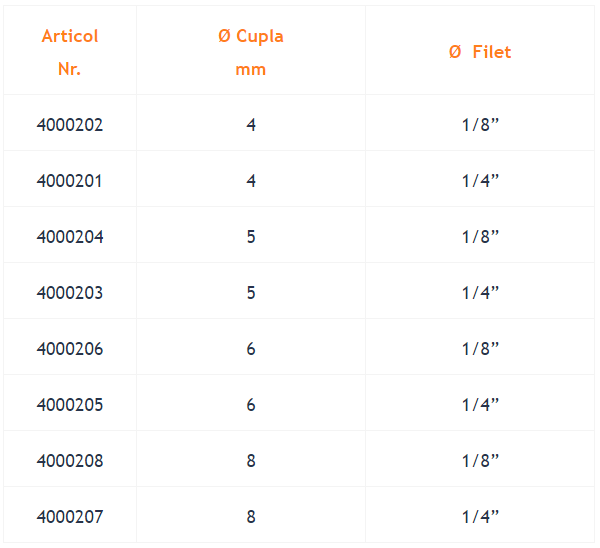The image size is (600, 548).
Task: Click the 1/8" thread cell for 4000208
Action: click(x=480, y=461)
